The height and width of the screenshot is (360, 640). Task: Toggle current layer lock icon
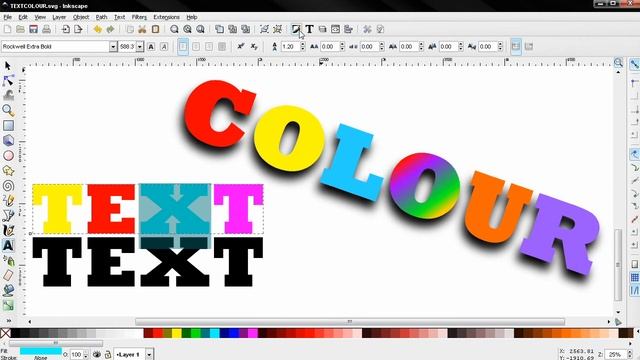(x=108, y=354)
